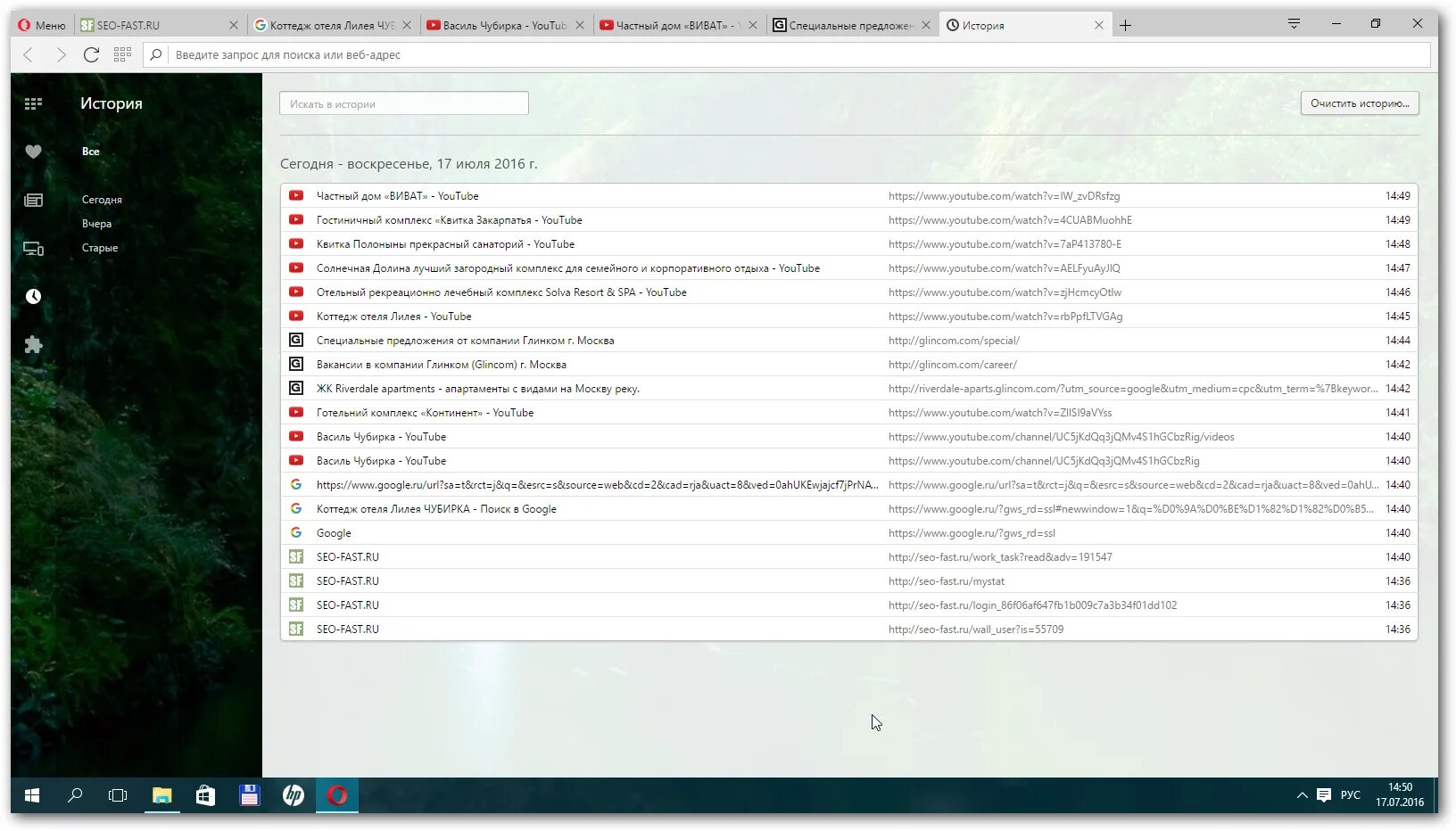Filter history by Вчера
The height and width of the screenshot is (831, 1456).
tap(96, 224)
